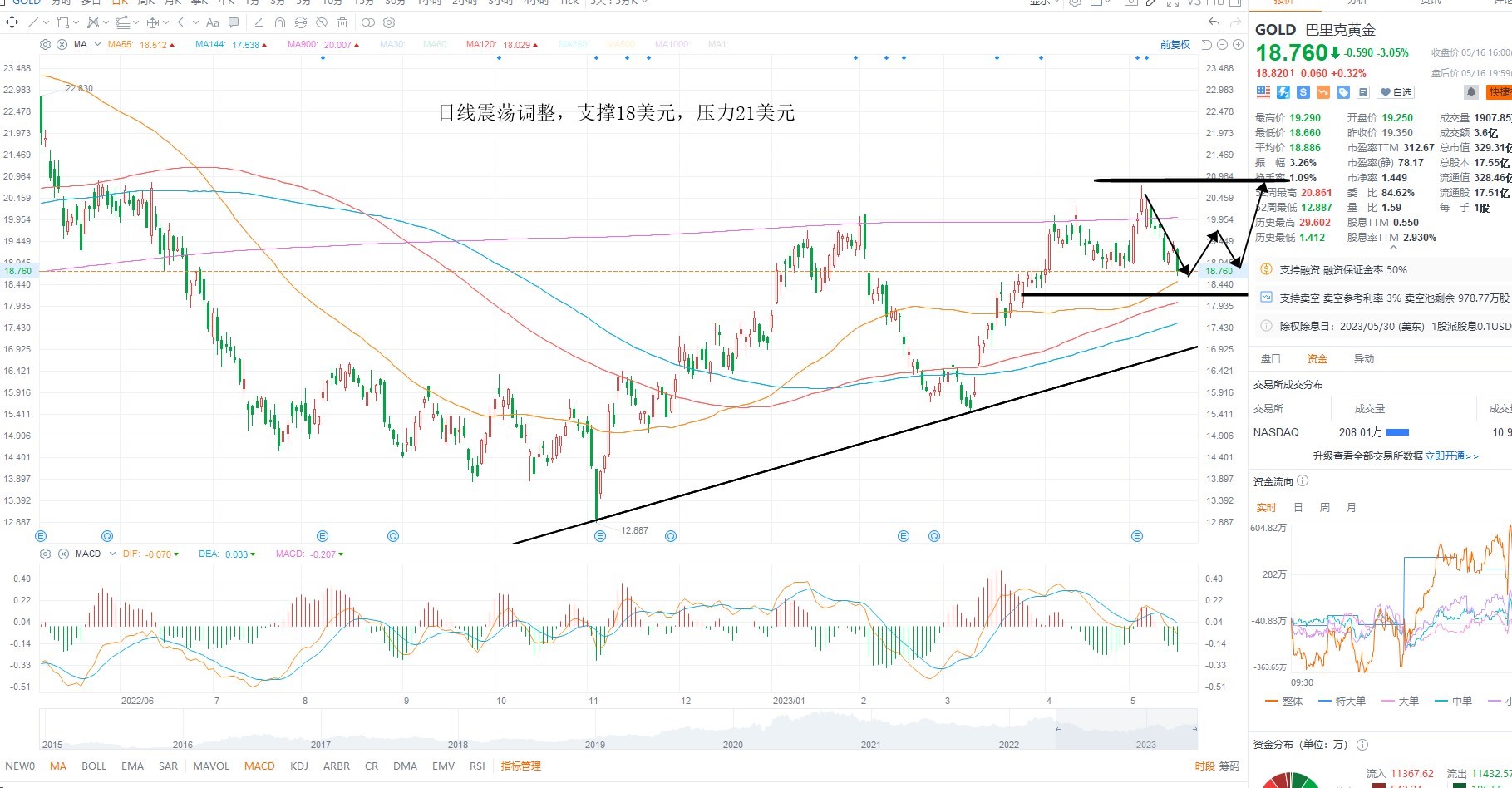This screenshot has width=1512, height=788.
Task: Click the blue dollar sign icon
Action: click(1303, 92)
